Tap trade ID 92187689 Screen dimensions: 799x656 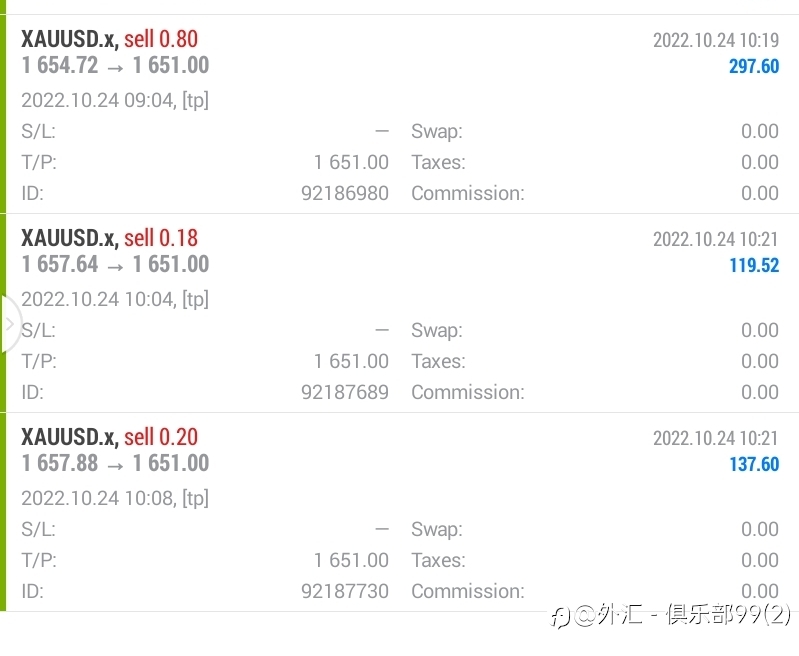[x=344, y=392]
